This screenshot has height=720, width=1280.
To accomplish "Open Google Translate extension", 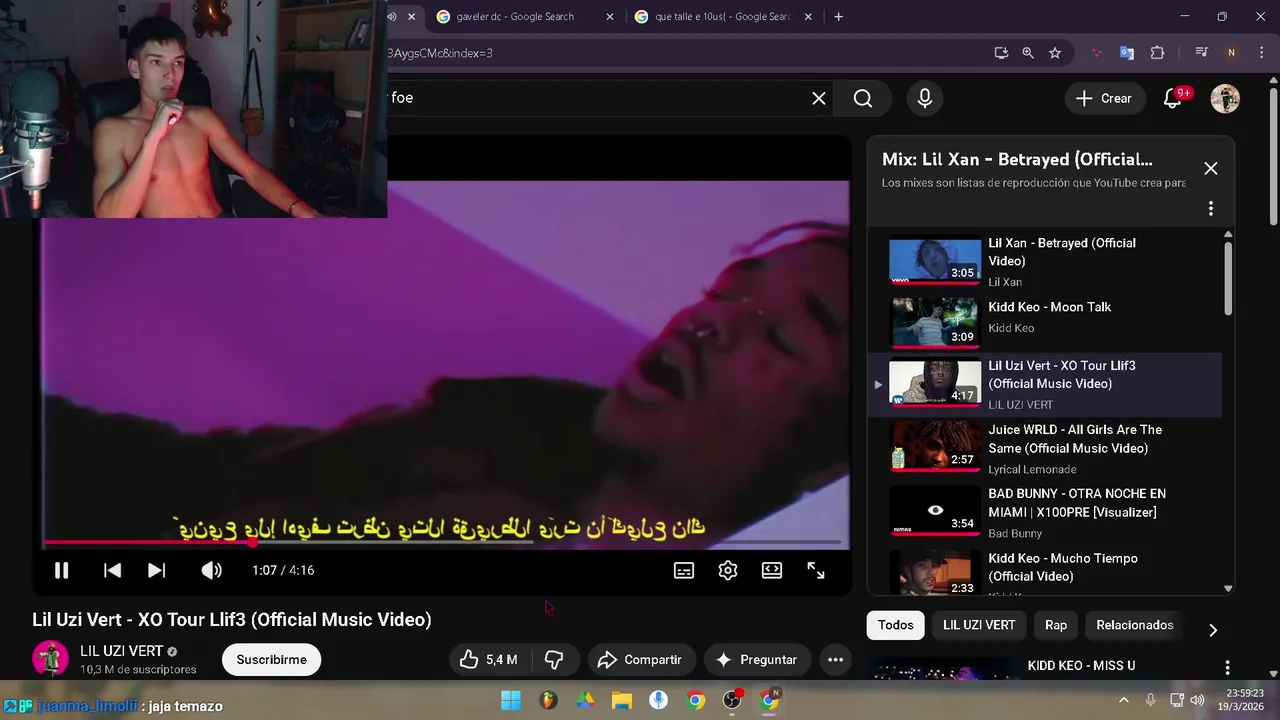I will click(1127, 53).
